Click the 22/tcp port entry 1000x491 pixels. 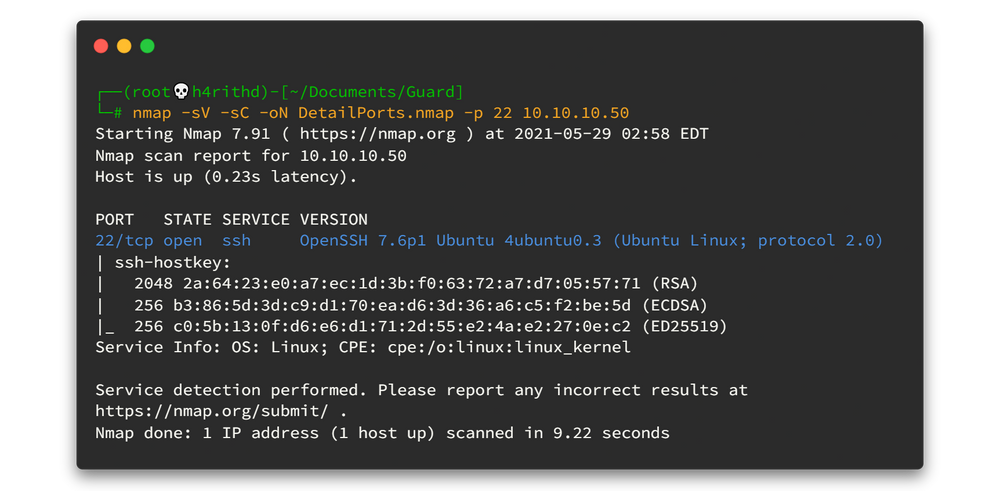124,241
